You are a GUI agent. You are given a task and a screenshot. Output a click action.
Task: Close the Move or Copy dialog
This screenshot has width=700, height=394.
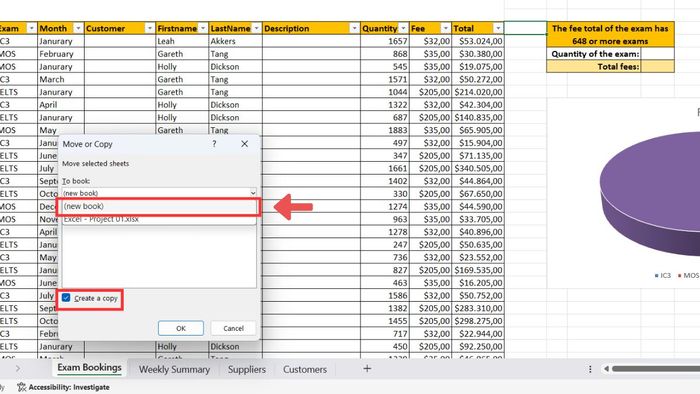coord(244,144)
